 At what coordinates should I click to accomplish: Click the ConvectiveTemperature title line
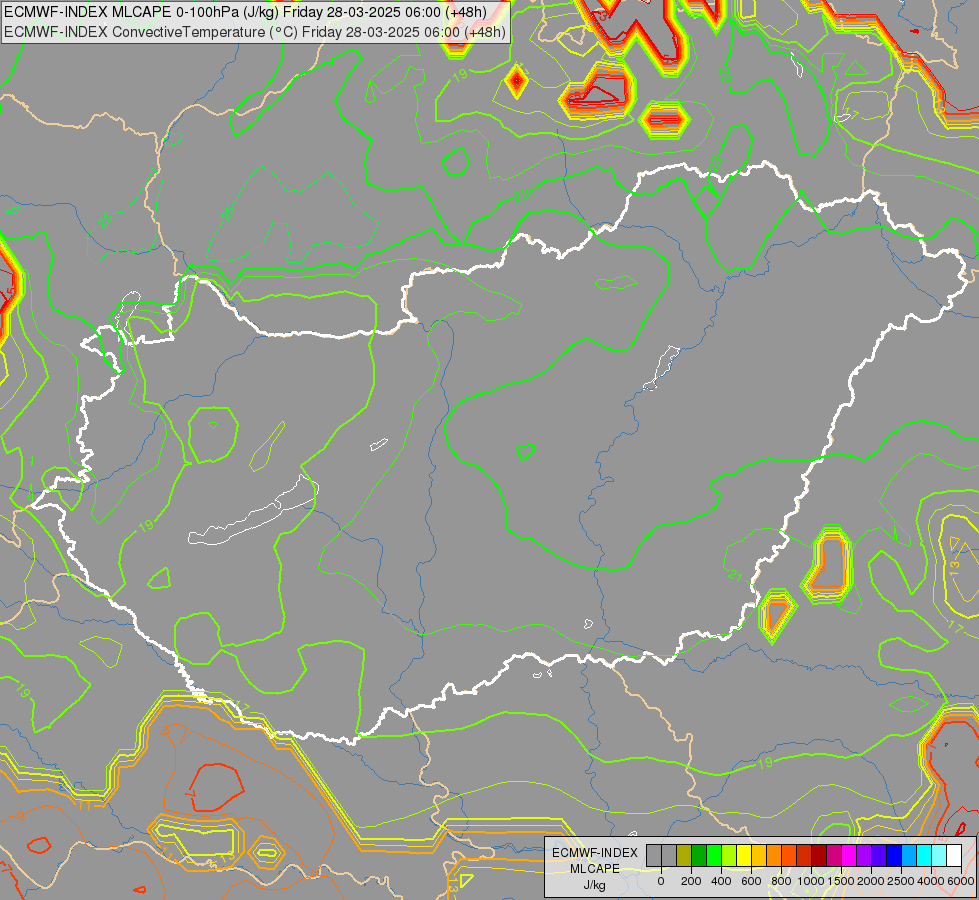pos(255,32)
